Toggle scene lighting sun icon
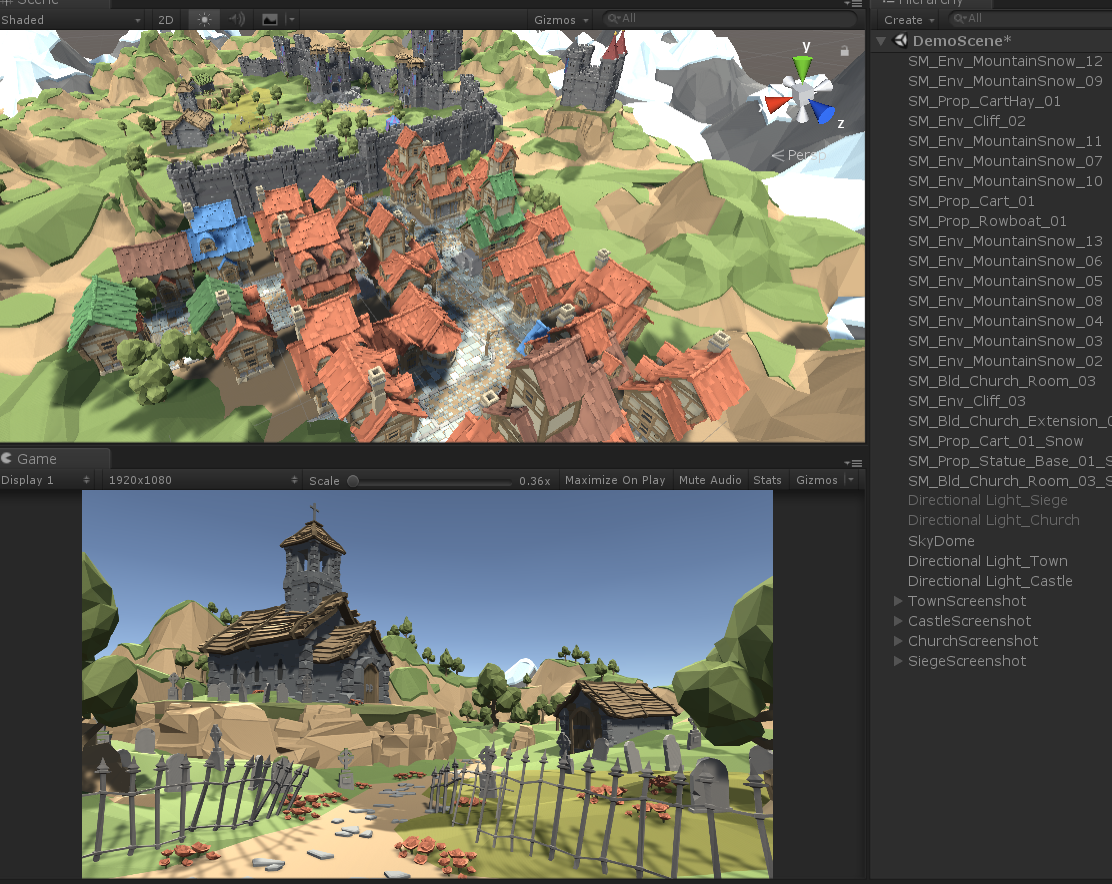The image size is (1112, 884). coord(204,19)
